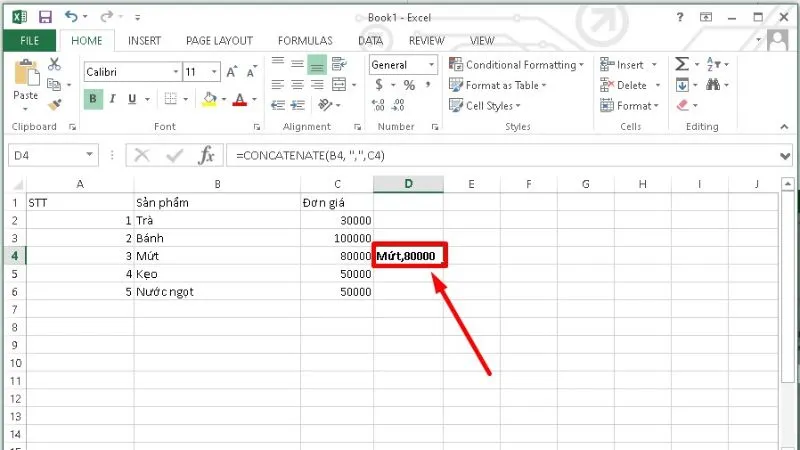800x450 pixels.
Task: Open Conditional Formatting menu
Action: point(516,65)
